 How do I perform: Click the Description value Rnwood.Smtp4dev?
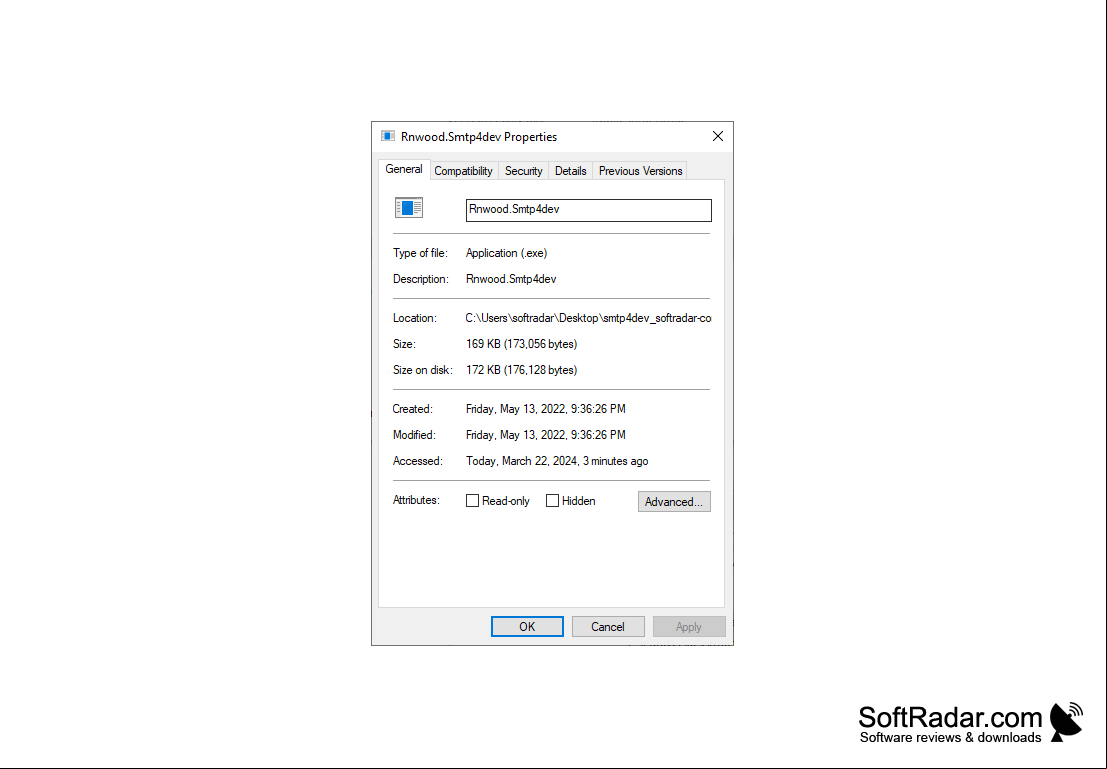point(511,279)
